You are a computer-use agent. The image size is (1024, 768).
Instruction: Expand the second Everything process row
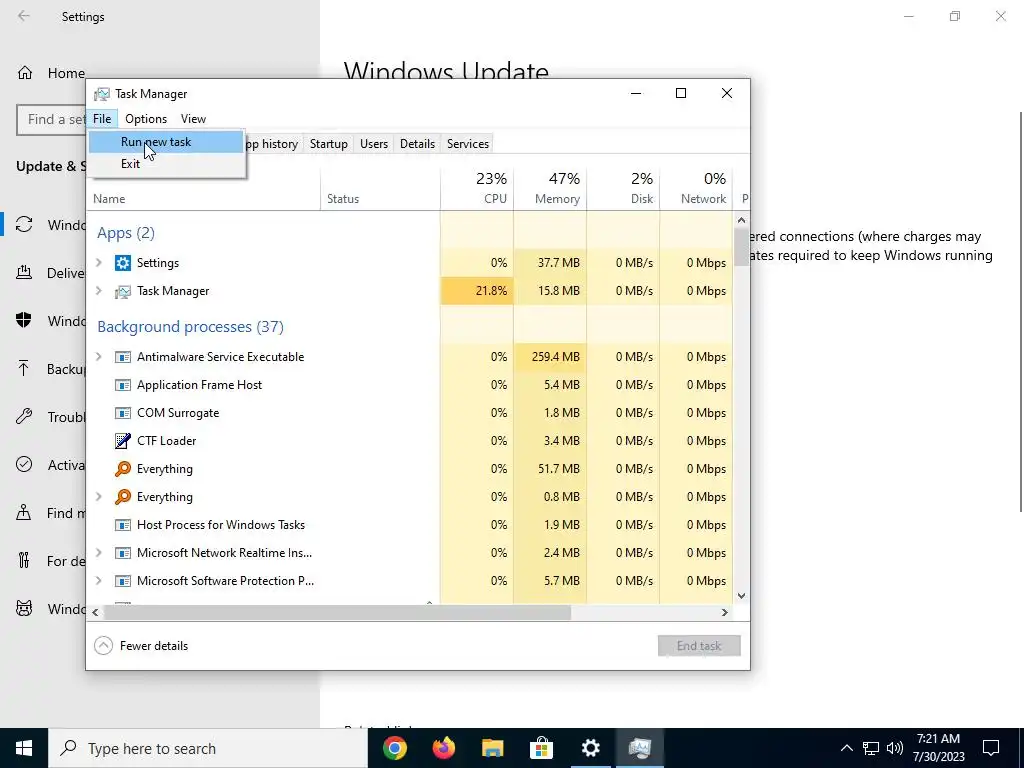click(x=99, y=496)
